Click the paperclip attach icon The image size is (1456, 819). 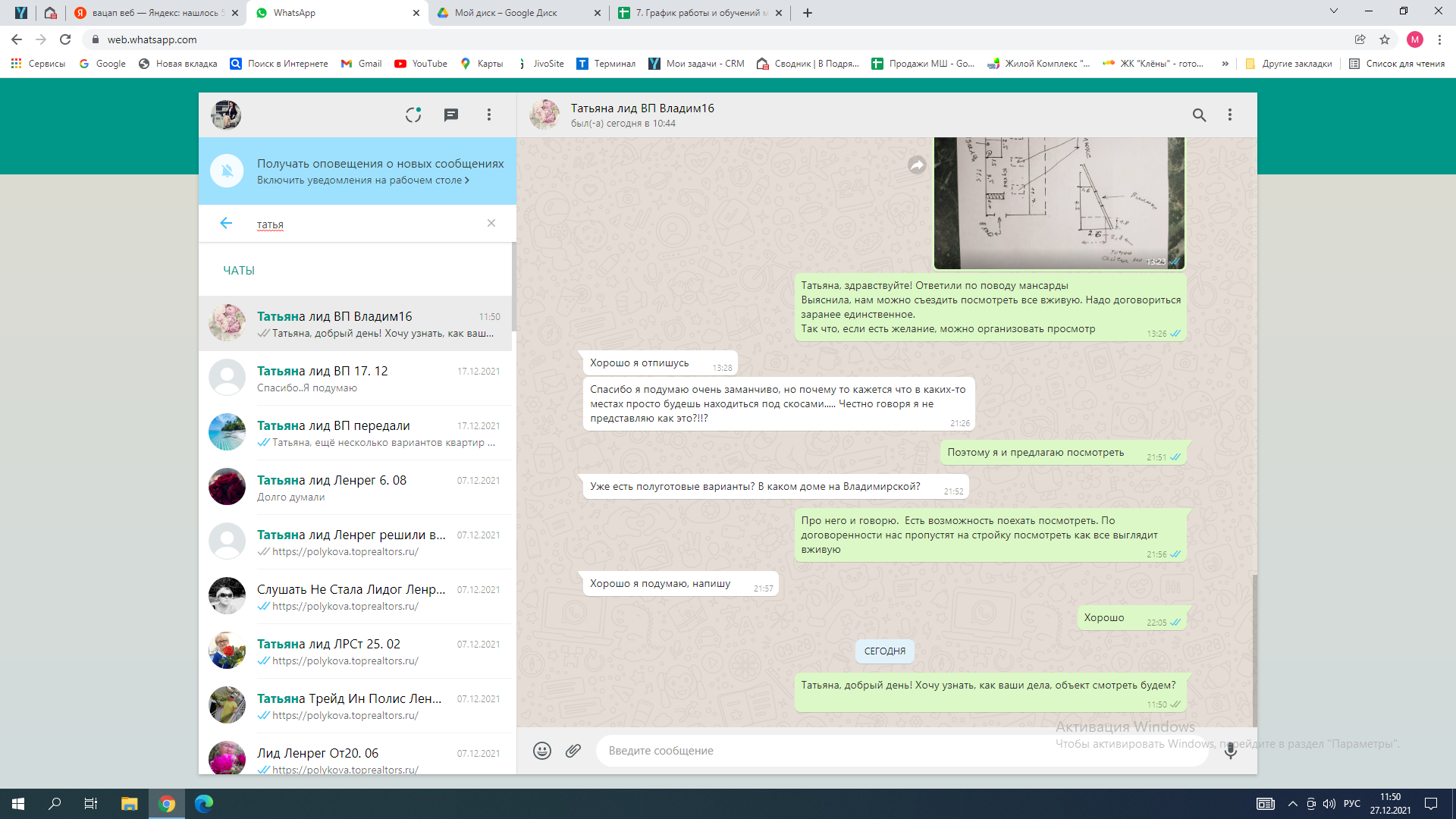pos(573,751)
